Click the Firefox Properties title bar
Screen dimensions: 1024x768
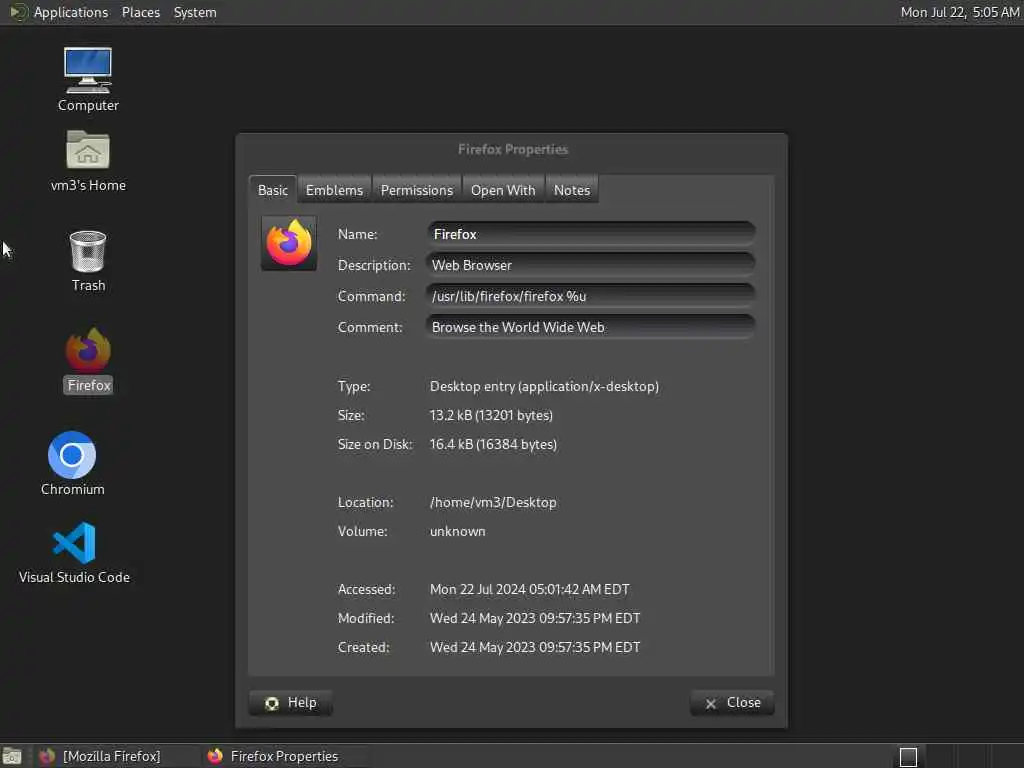point(512,150)
